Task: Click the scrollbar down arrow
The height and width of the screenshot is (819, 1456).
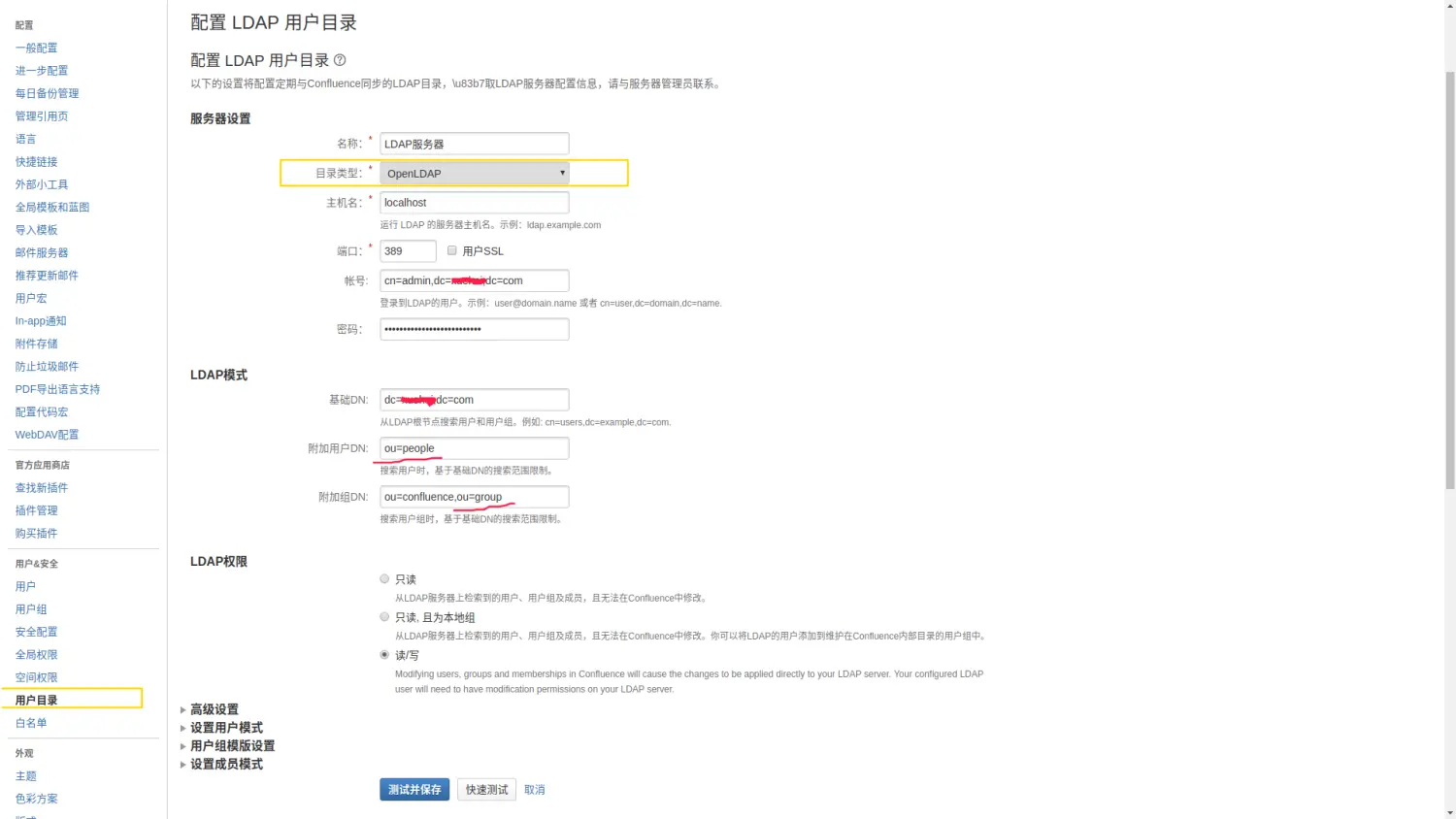Action: click(1450, 813)
